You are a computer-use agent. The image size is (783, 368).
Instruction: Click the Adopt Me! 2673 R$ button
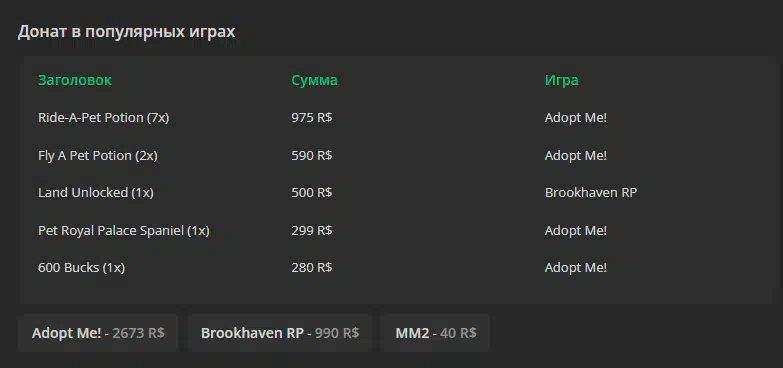point(98,333)
